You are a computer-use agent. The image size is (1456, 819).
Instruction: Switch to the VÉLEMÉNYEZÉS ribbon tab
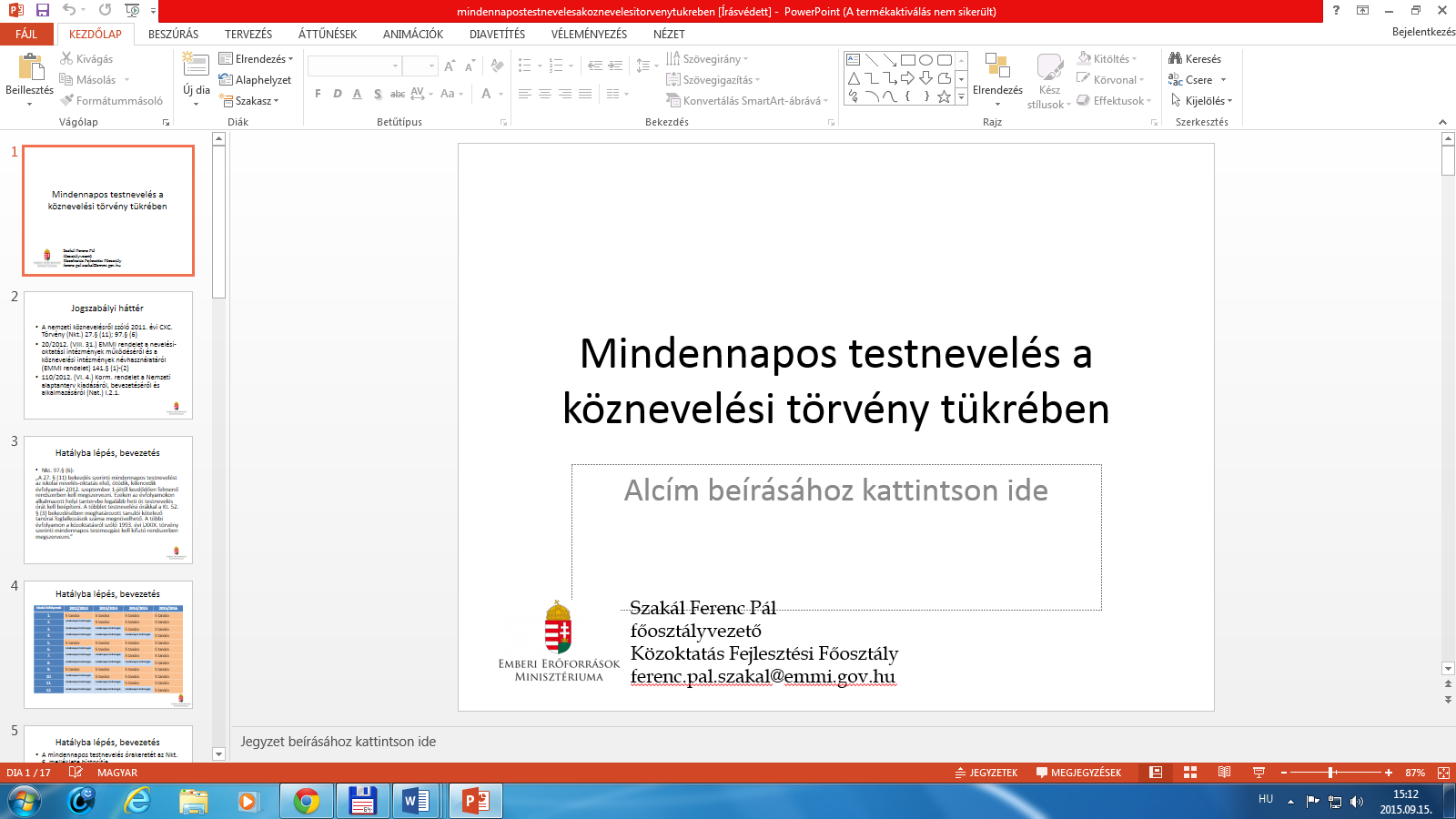589,34
